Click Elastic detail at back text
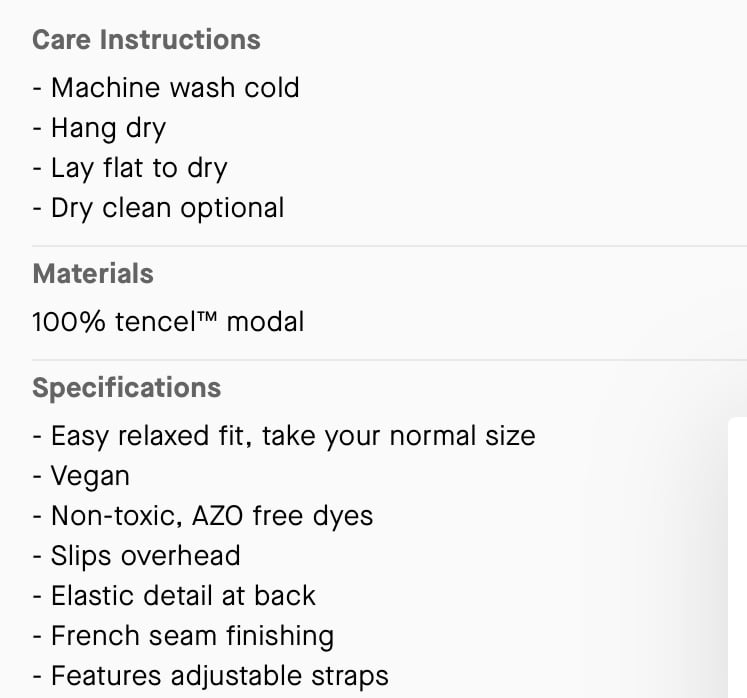 173,596
